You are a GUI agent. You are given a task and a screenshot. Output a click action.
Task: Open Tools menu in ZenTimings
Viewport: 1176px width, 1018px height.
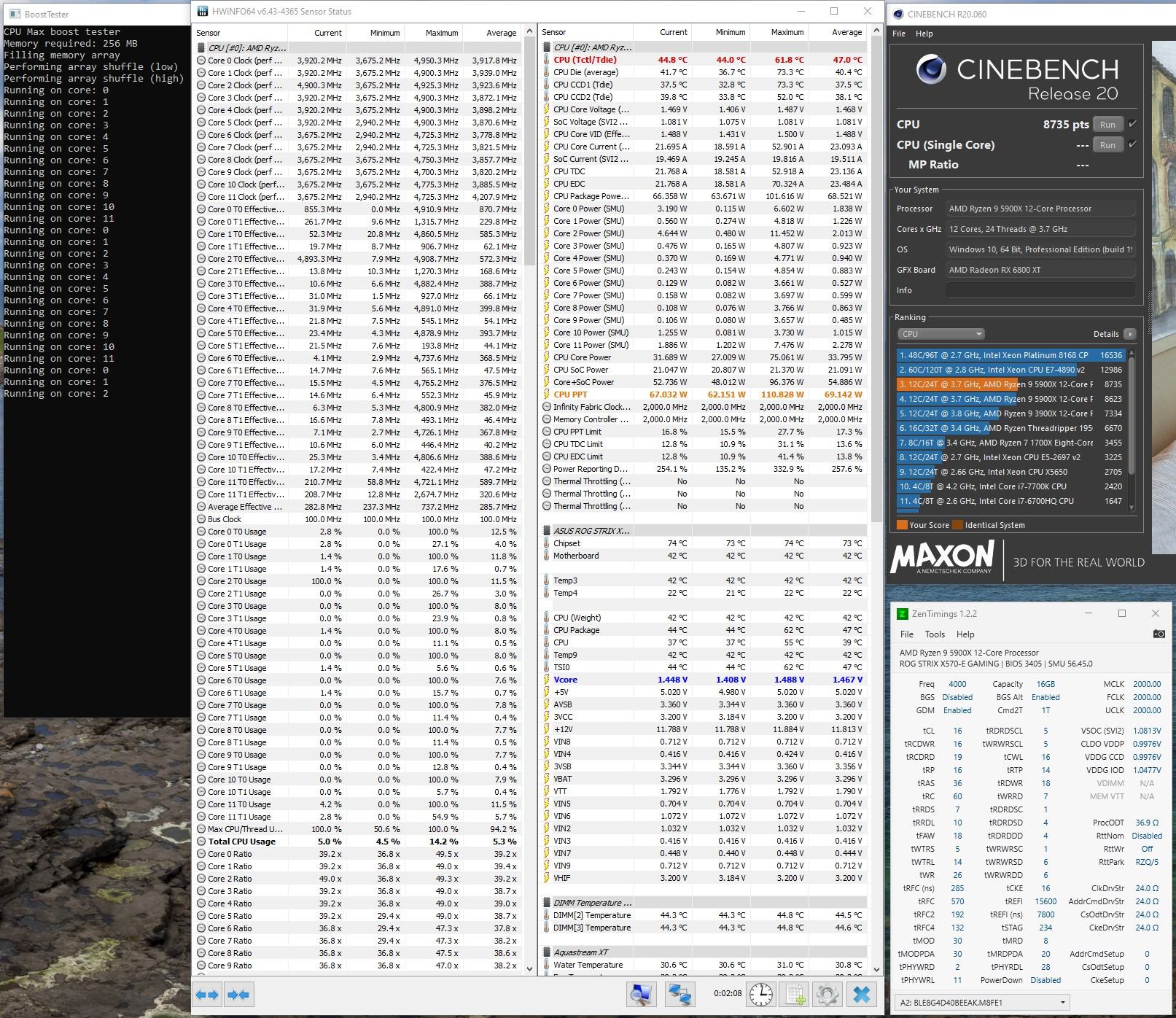coord(935,634)
